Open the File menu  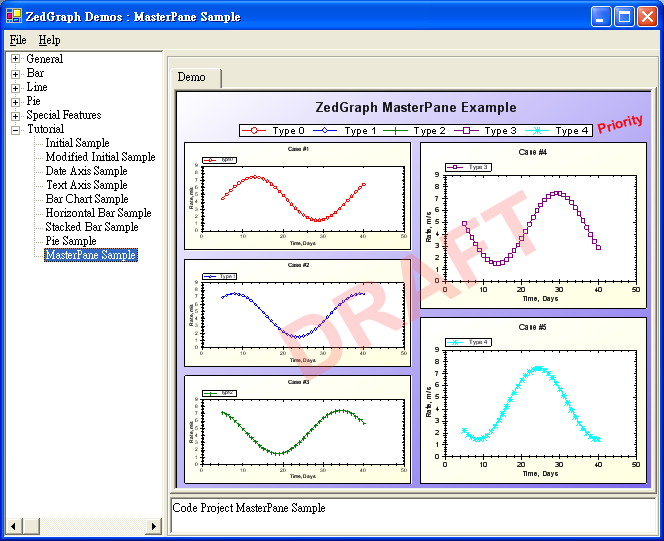coord(18,40)
